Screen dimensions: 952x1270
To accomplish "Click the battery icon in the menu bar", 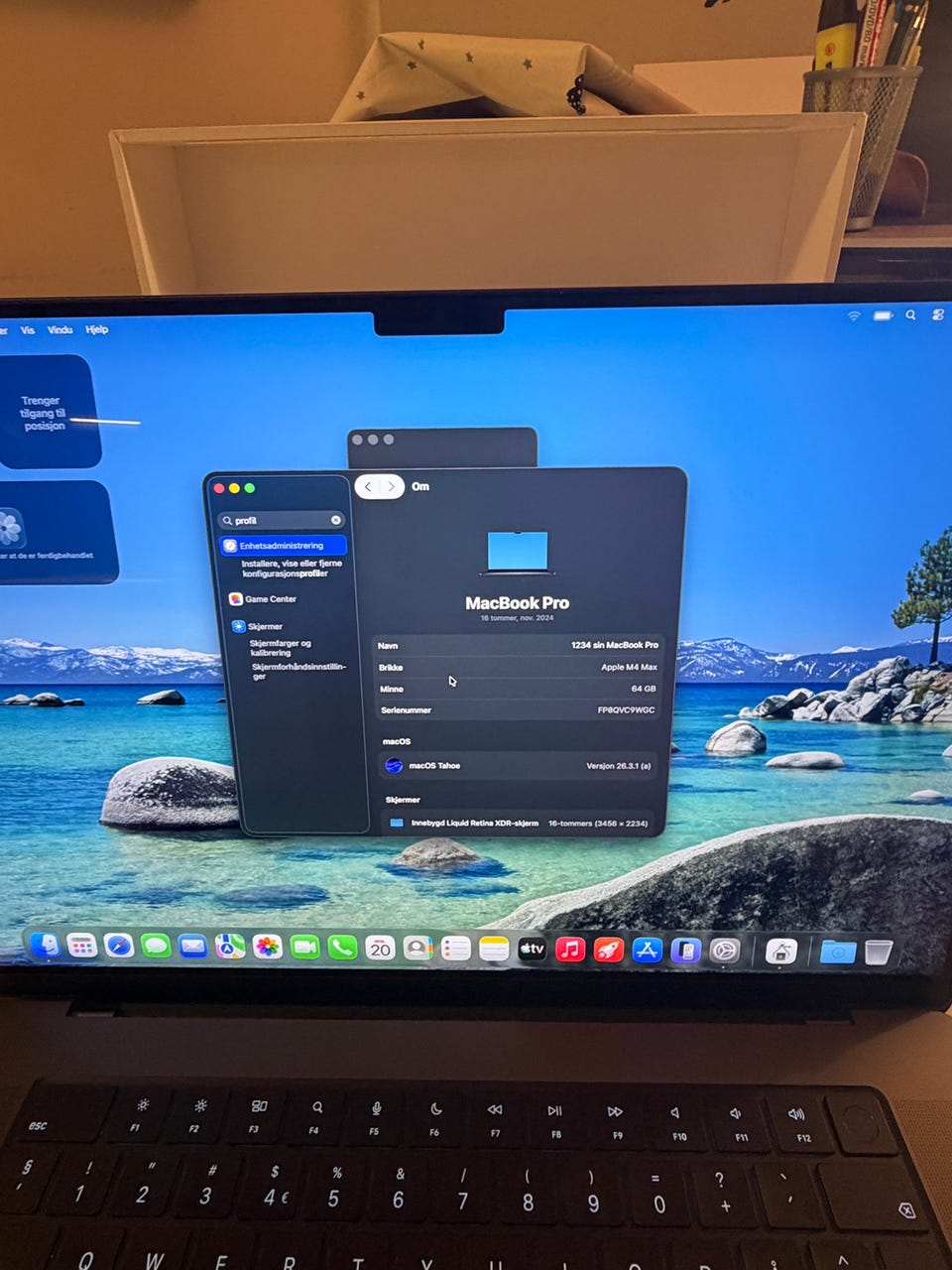I will point(883,316).
